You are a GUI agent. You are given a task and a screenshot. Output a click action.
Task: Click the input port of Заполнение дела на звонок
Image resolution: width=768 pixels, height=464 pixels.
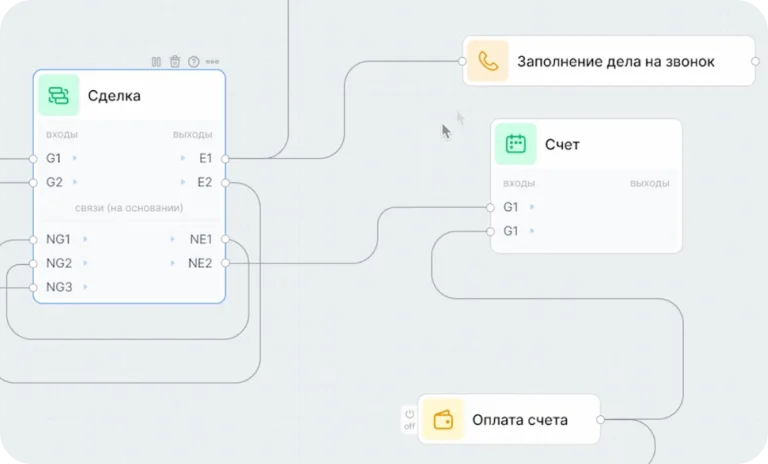click(x=463, y=61)
